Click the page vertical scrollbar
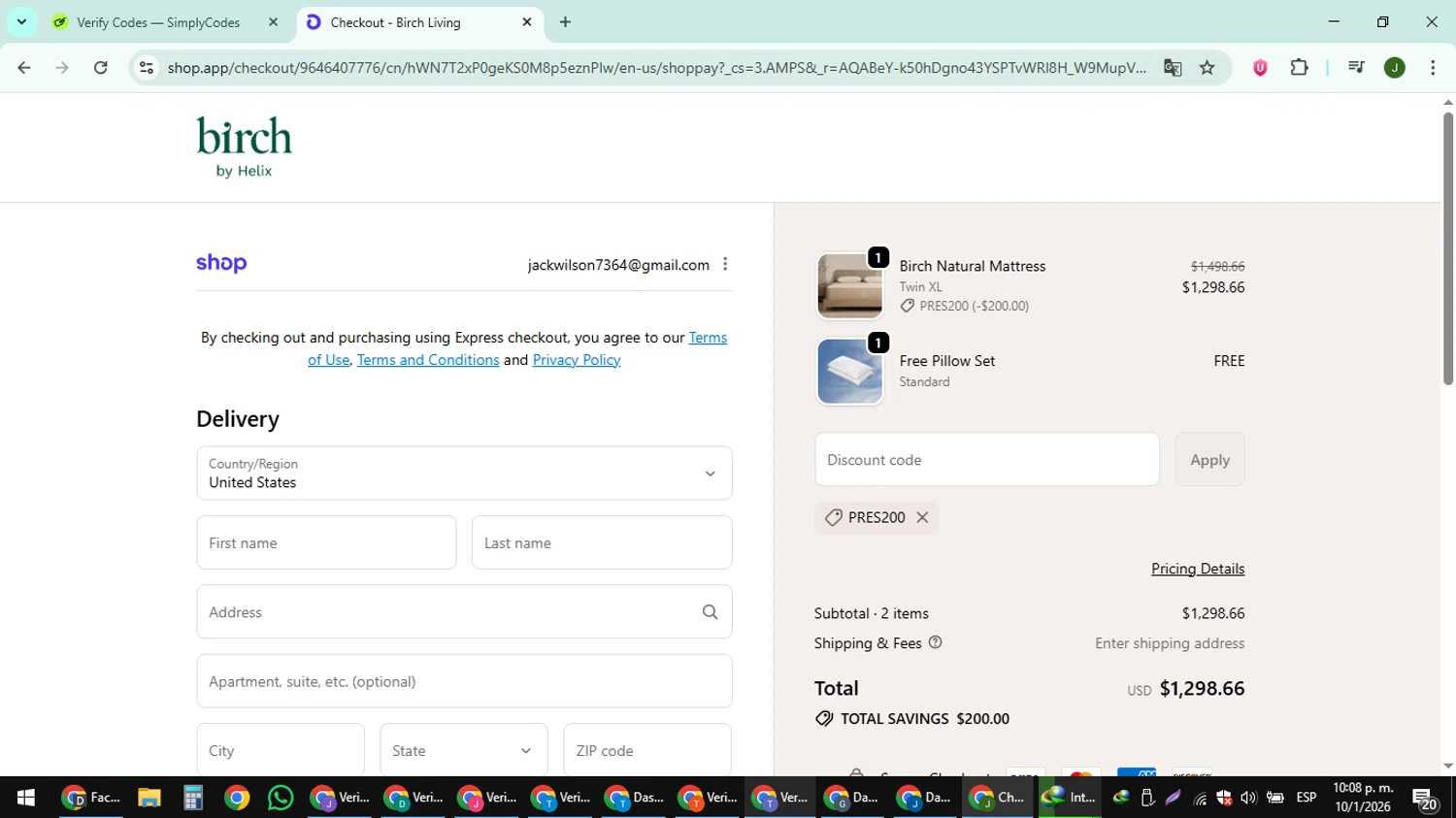This screenshot has width=1456, height=818. [1448, 250]
